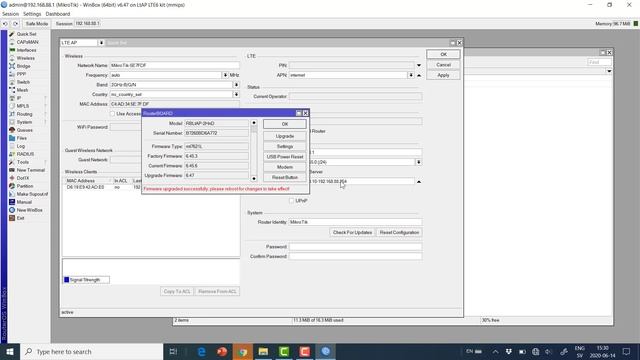Image resolution: width=640 pixels, height=360 pixels.
Task: Open Microsoft Edge from the taskbar
Action: pos(202,351)
